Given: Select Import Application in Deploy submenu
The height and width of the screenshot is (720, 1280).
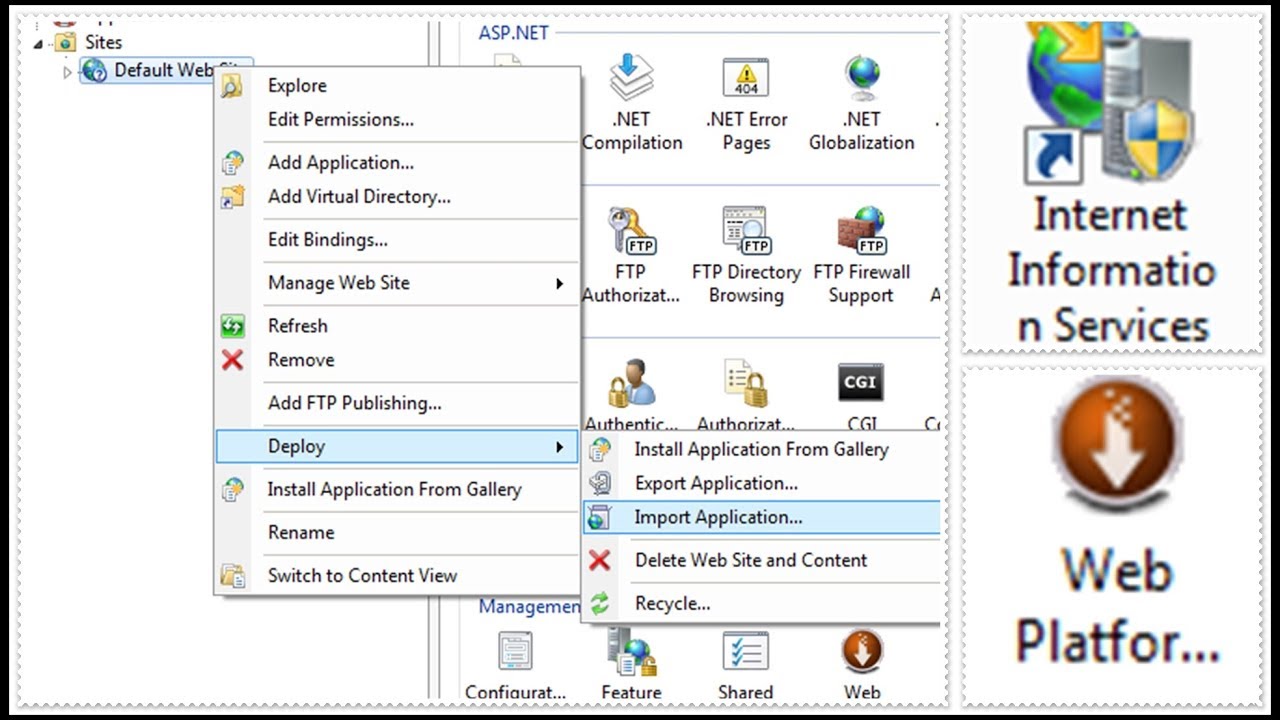Looking at the screenshot, I should point(762,518).
